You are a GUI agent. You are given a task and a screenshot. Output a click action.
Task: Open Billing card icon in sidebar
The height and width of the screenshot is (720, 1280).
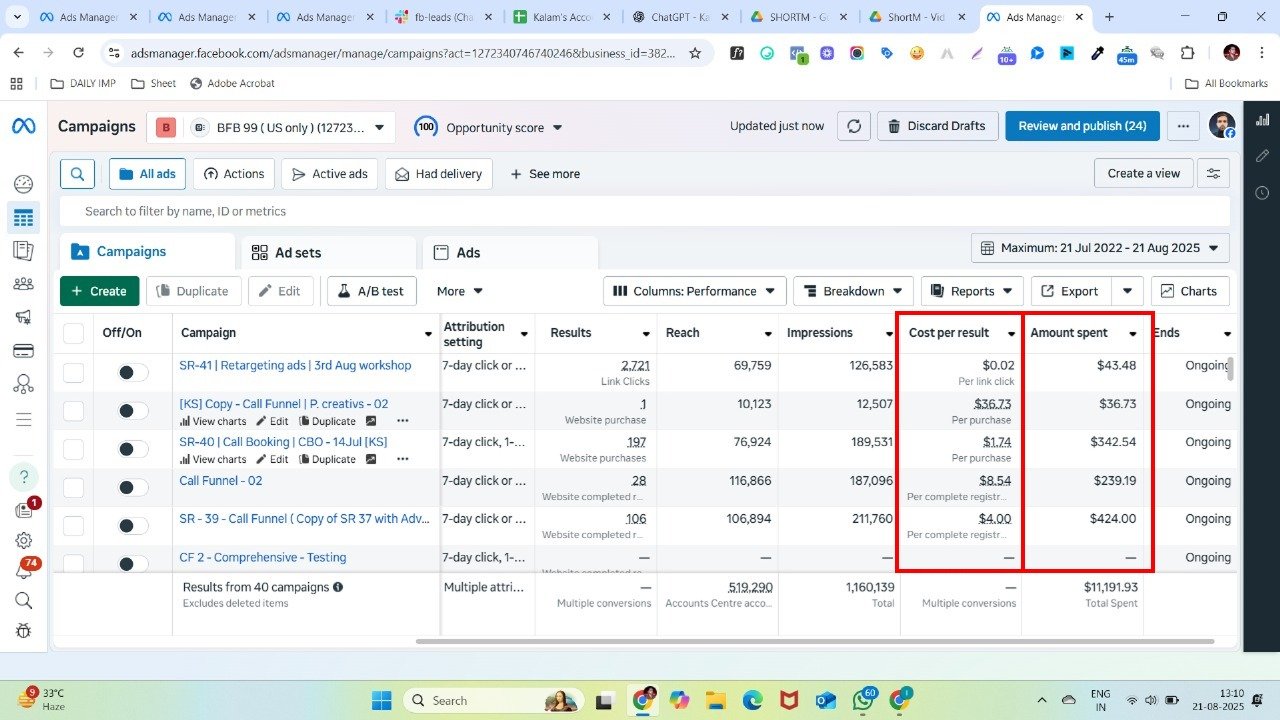tap(23, 351)
